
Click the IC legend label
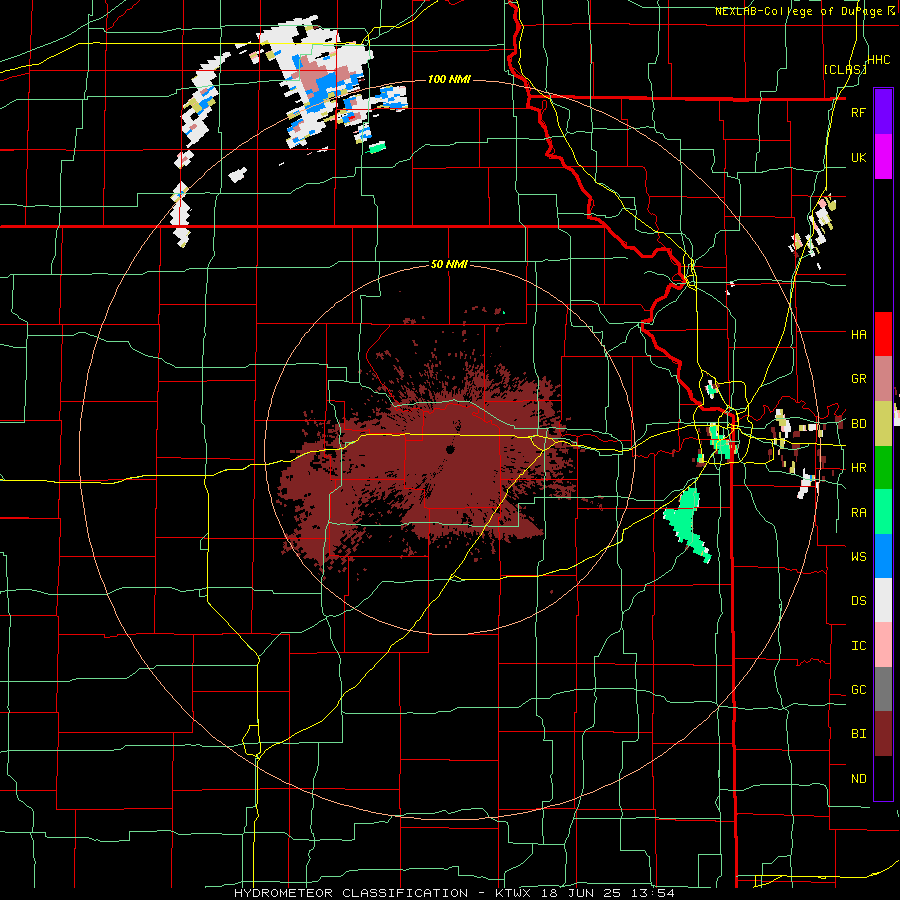pos(858,646)
